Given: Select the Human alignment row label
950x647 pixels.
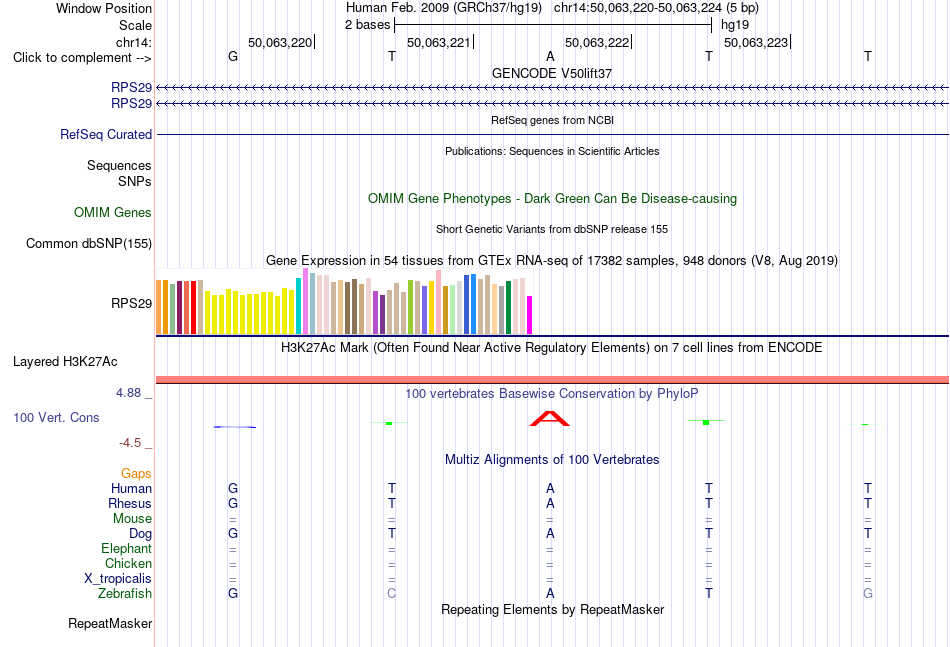Looking at the screenshot, I should 131,488.
